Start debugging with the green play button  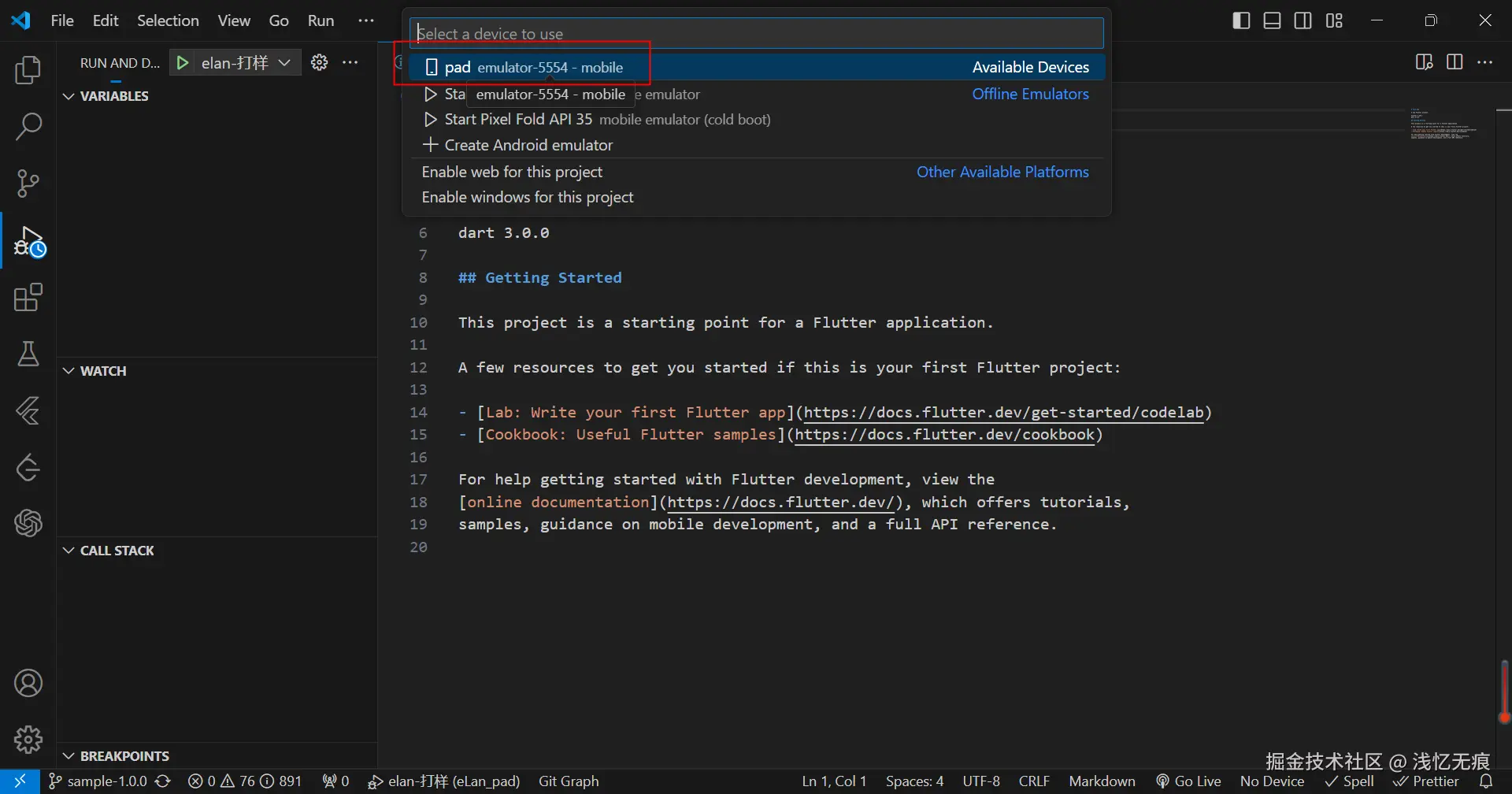[183, 63]
